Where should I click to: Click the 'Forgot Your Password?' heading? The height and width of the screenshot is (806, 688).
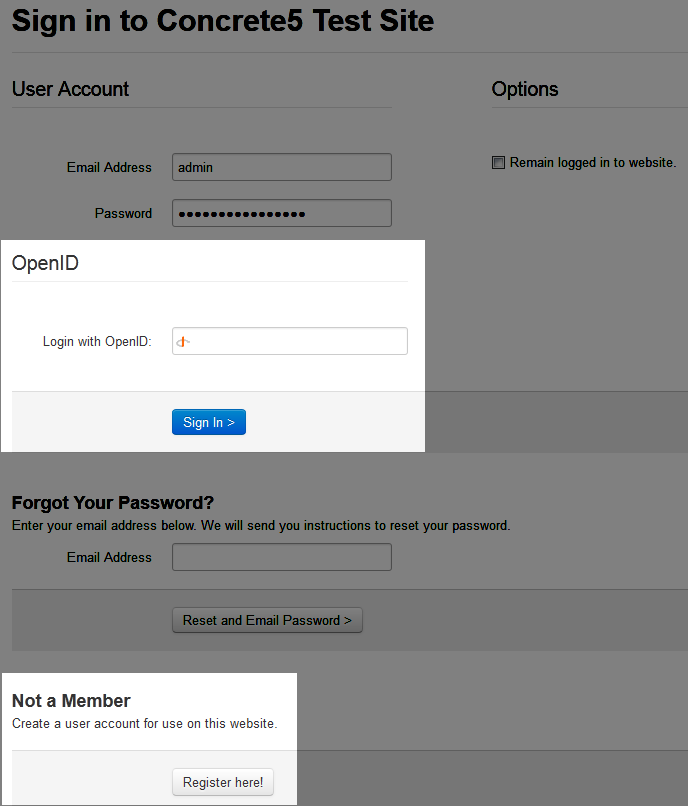coord(113,502)
